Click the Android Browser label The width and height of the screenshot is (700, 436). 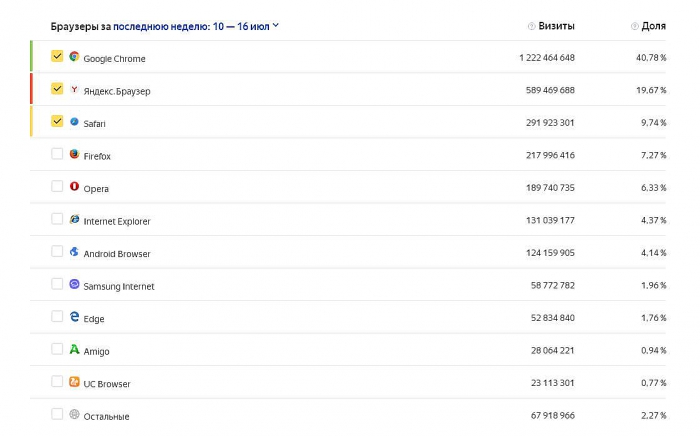pos(117,254)
